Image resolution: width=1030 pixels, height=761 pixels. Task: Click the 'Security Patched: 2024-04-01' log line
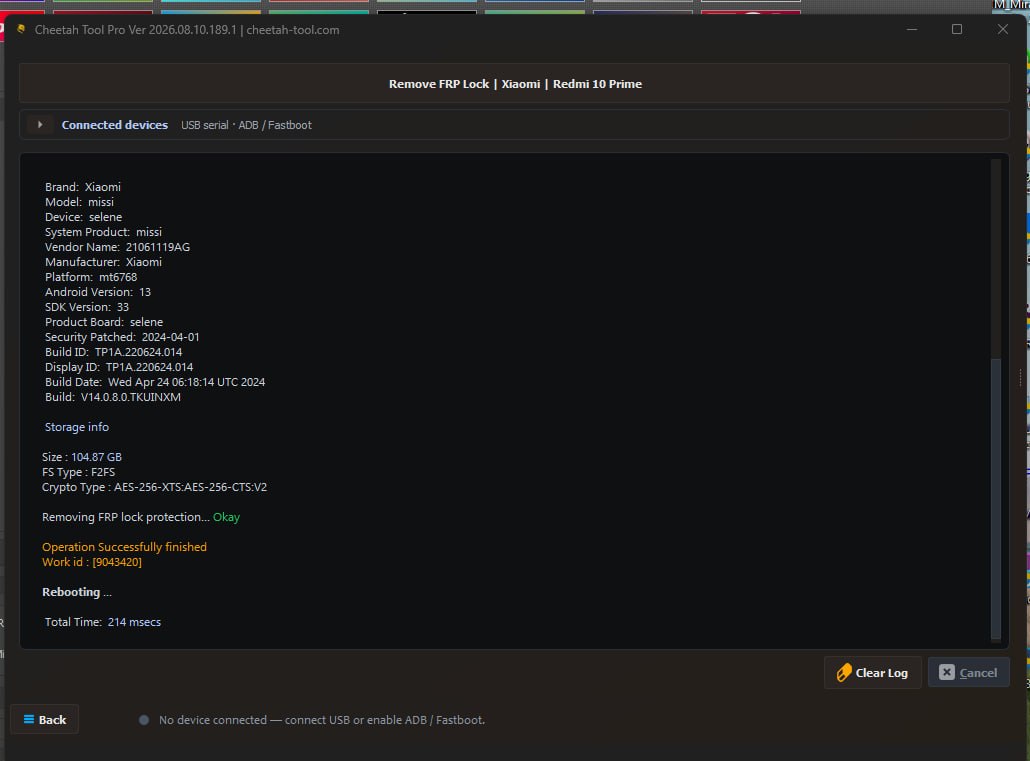point(122,337)
